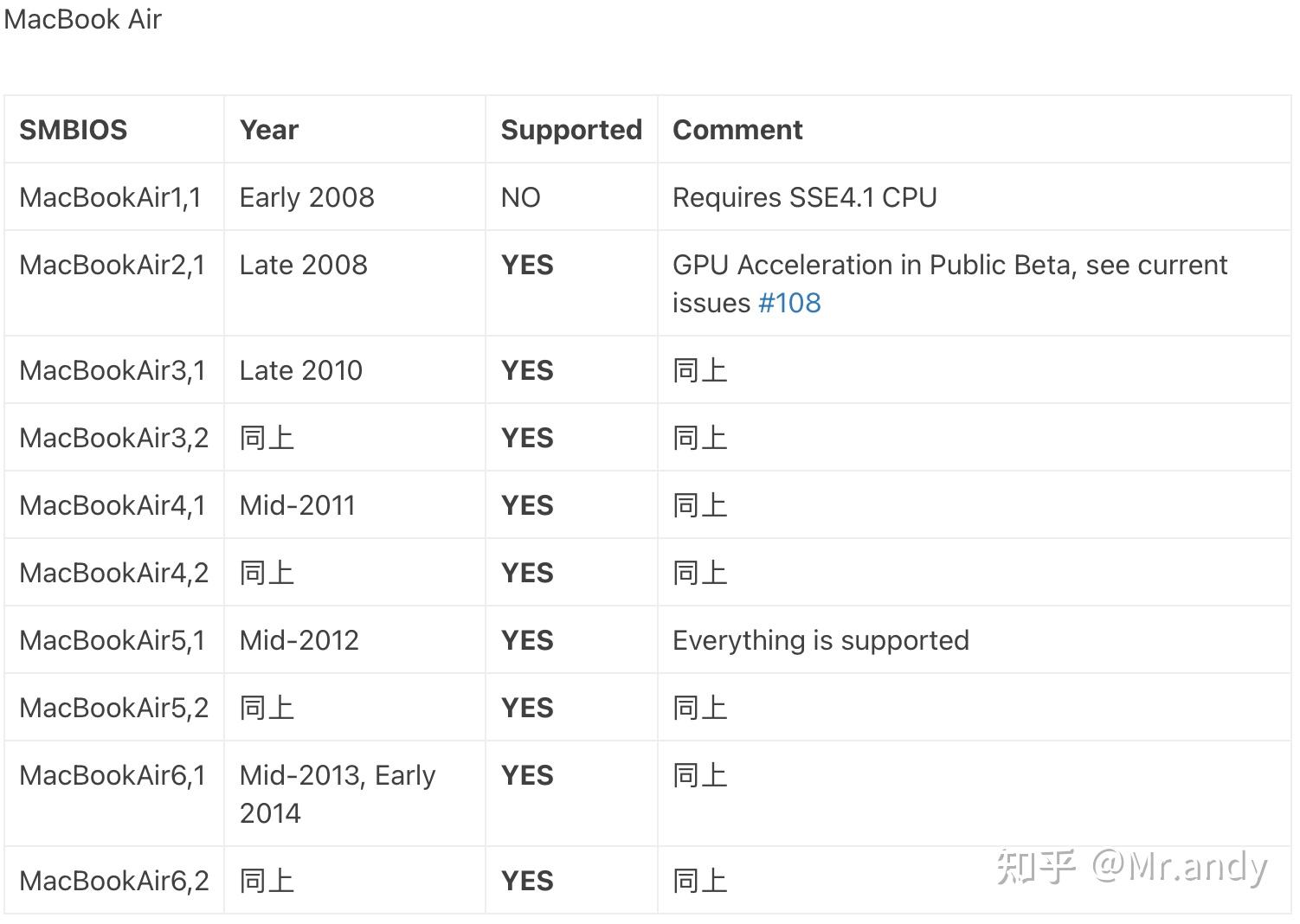The image size is (1300, 924).
Task: Click the Year column header
Action: [x=269, y=130]
